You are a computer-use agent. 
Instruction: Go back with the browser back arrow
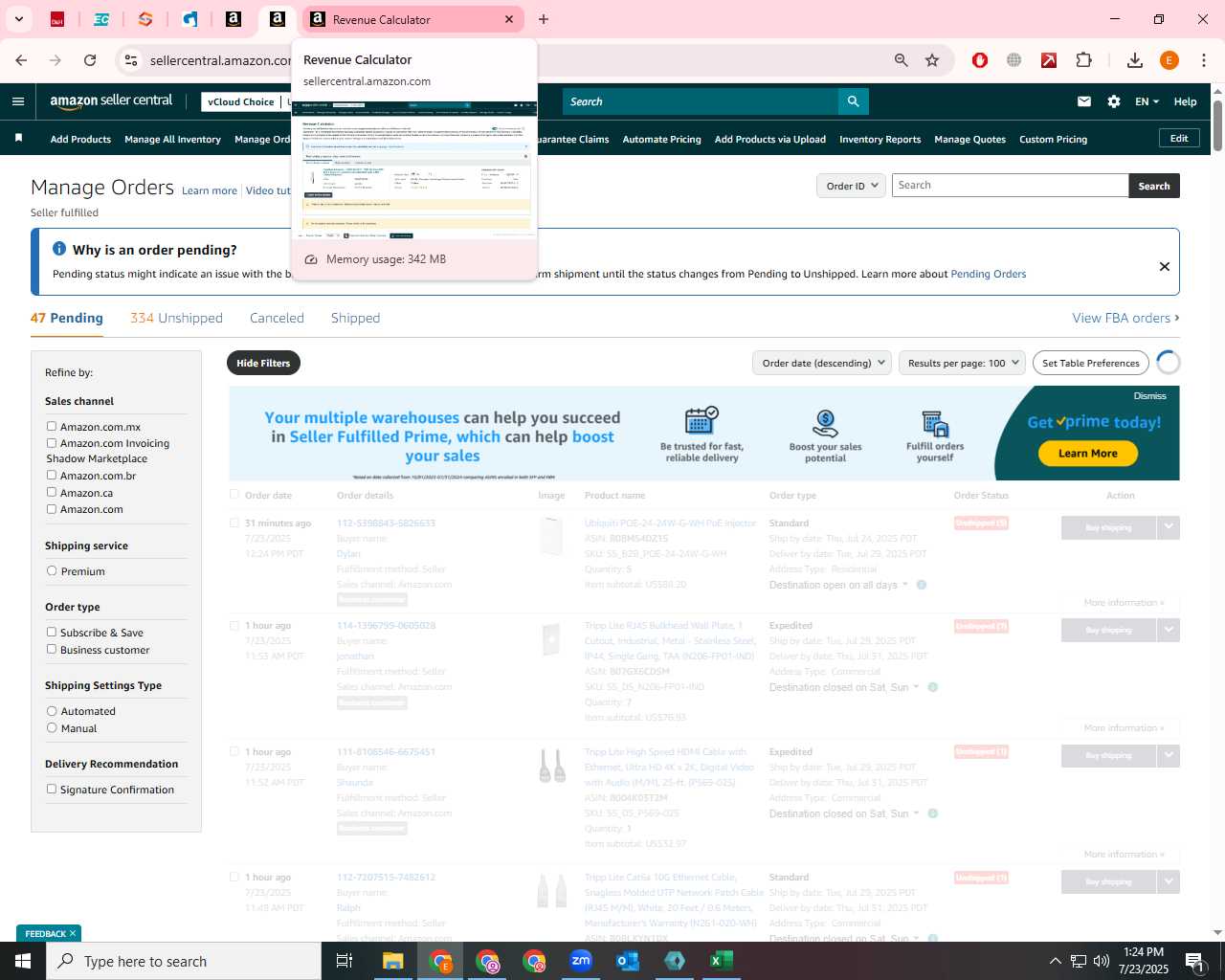21,60
